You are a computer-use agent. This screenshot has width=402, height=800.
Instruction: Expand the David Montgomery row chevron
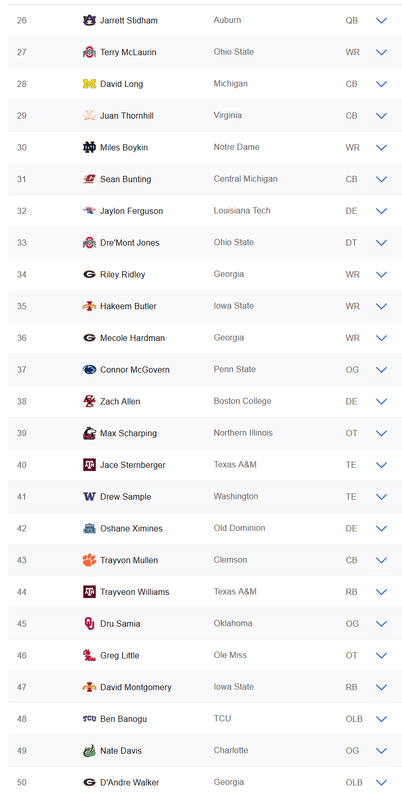click(x=381, y=687)
